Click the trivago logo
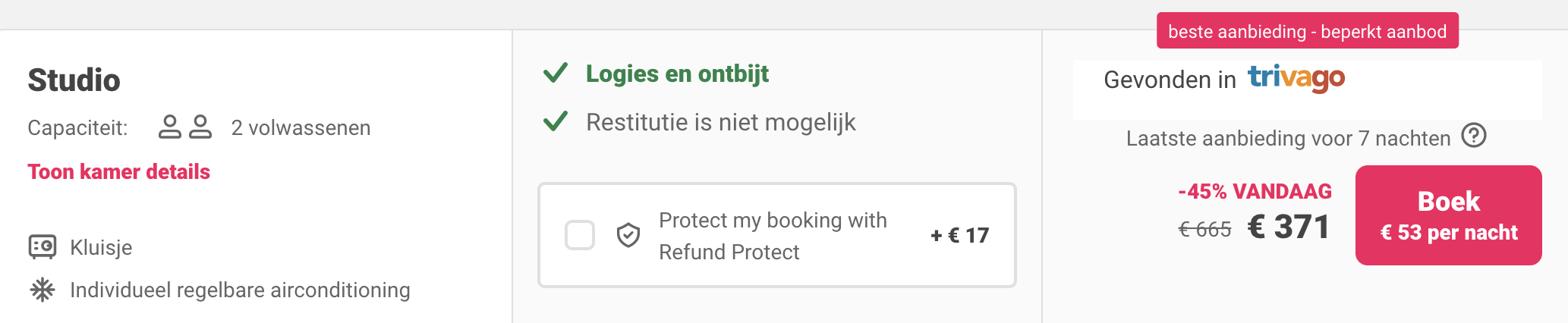Image resolution: width=1568 pixels, height=323 pixels. (1296, 78)
